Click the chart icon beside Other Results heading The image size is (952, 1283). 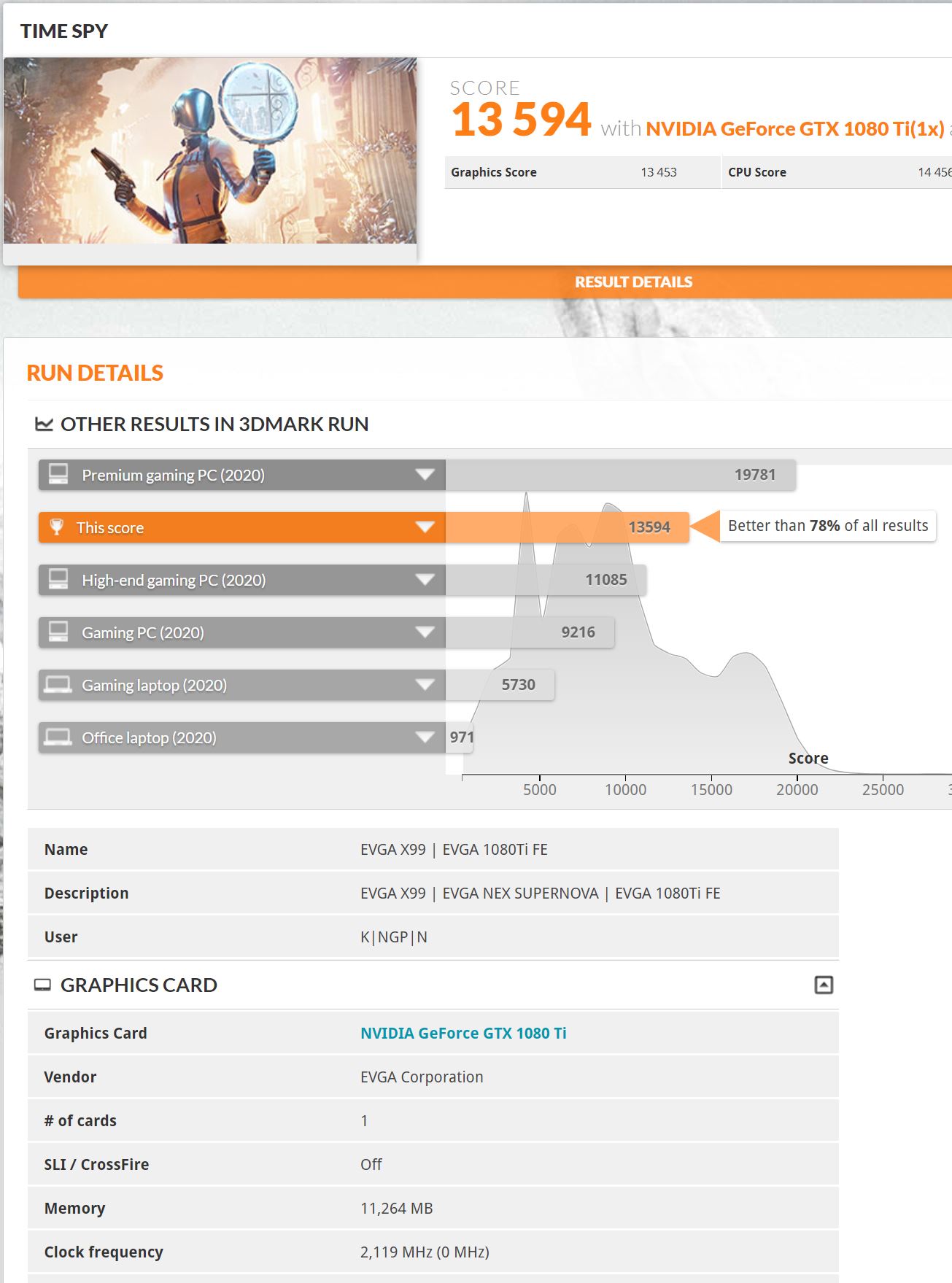(44, 424)
